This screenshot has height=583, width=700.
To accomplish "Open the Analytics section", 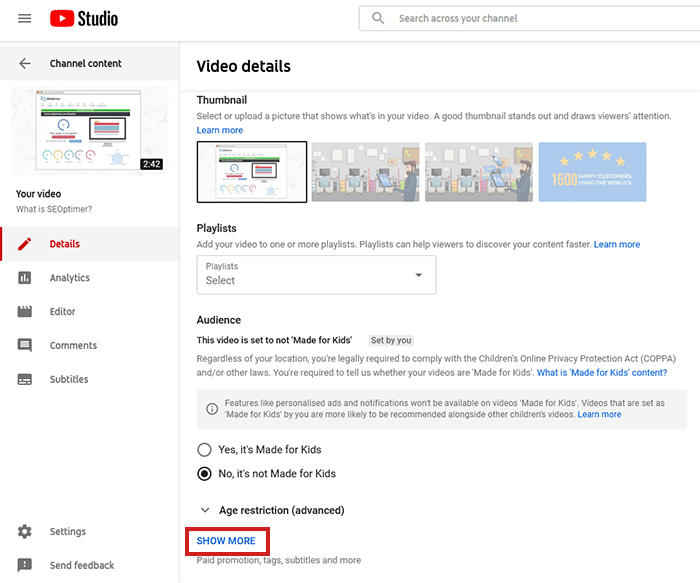I will pos(70,278).
